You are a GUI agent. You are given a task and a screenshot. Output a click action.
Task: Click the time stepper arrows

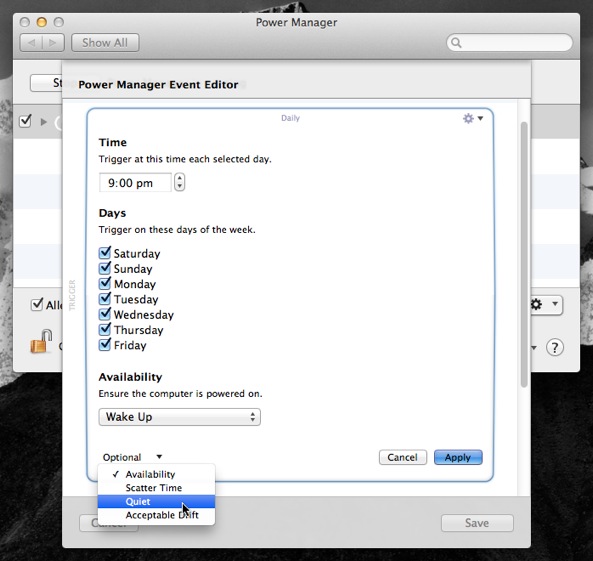(180, 182)
